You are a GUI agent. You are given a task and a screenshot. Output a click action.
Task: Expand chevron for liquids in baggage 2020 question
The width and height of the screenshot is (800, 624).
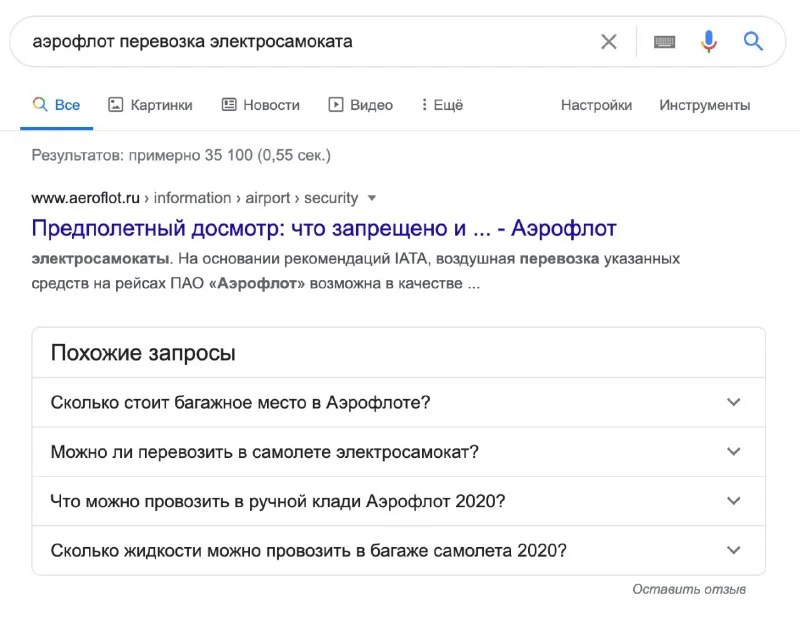pyautogui.click(x=734, y=550)
